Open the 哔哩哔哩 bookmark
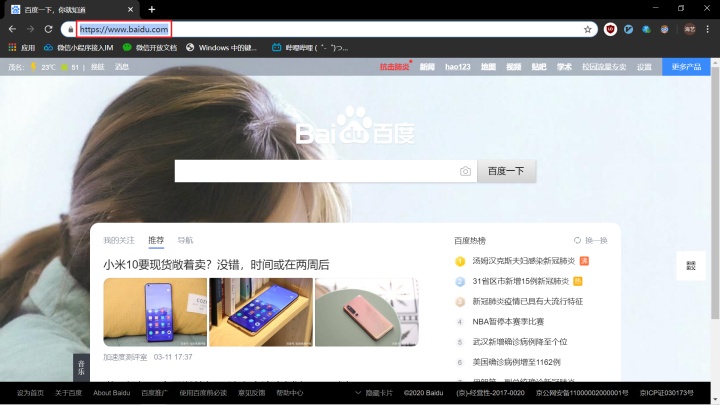 pyautogui.click(x=310, y=47)
